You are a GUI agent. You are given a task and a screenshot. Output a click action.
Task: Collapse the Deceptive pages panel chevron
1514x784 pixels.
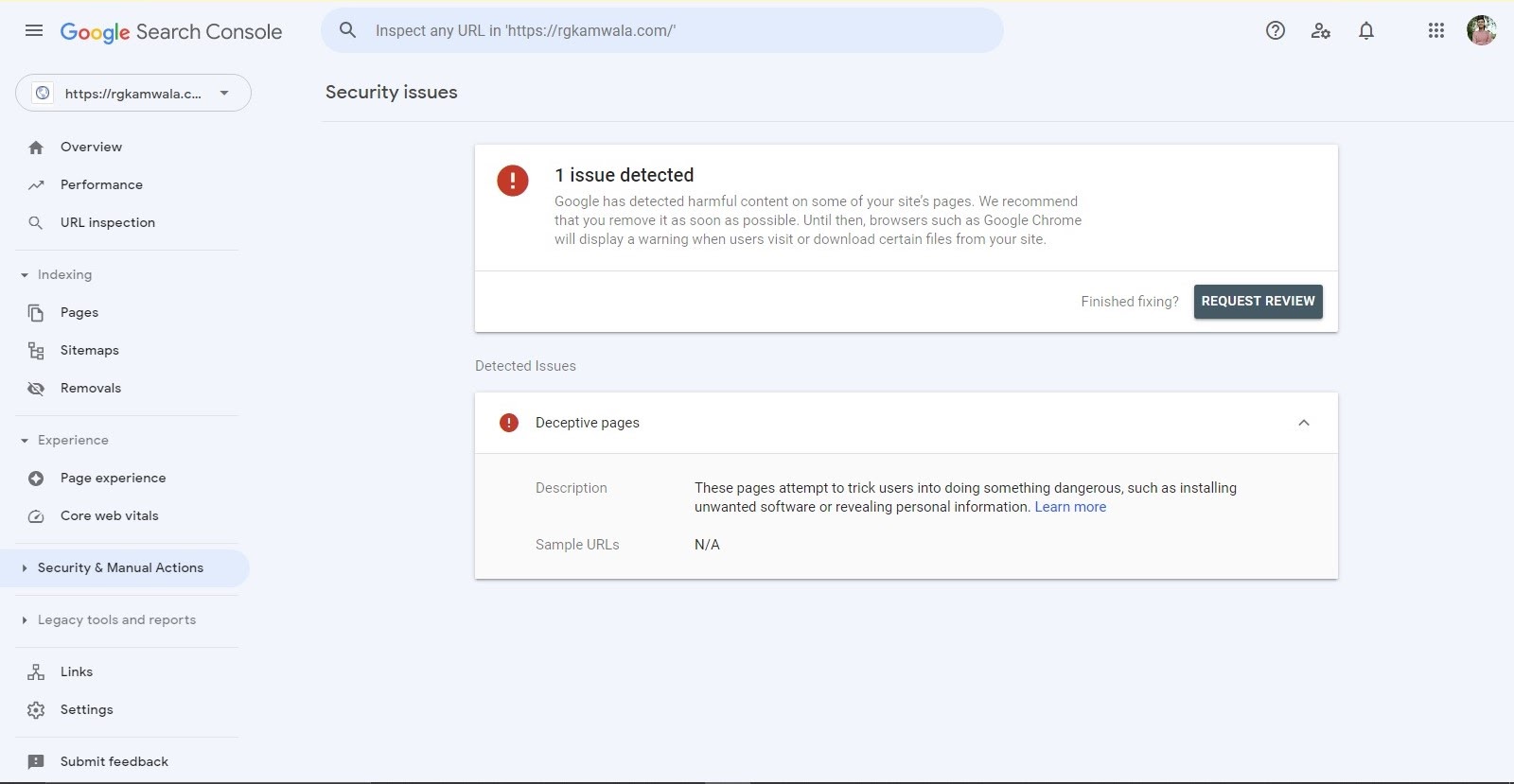pos(1304,423)
